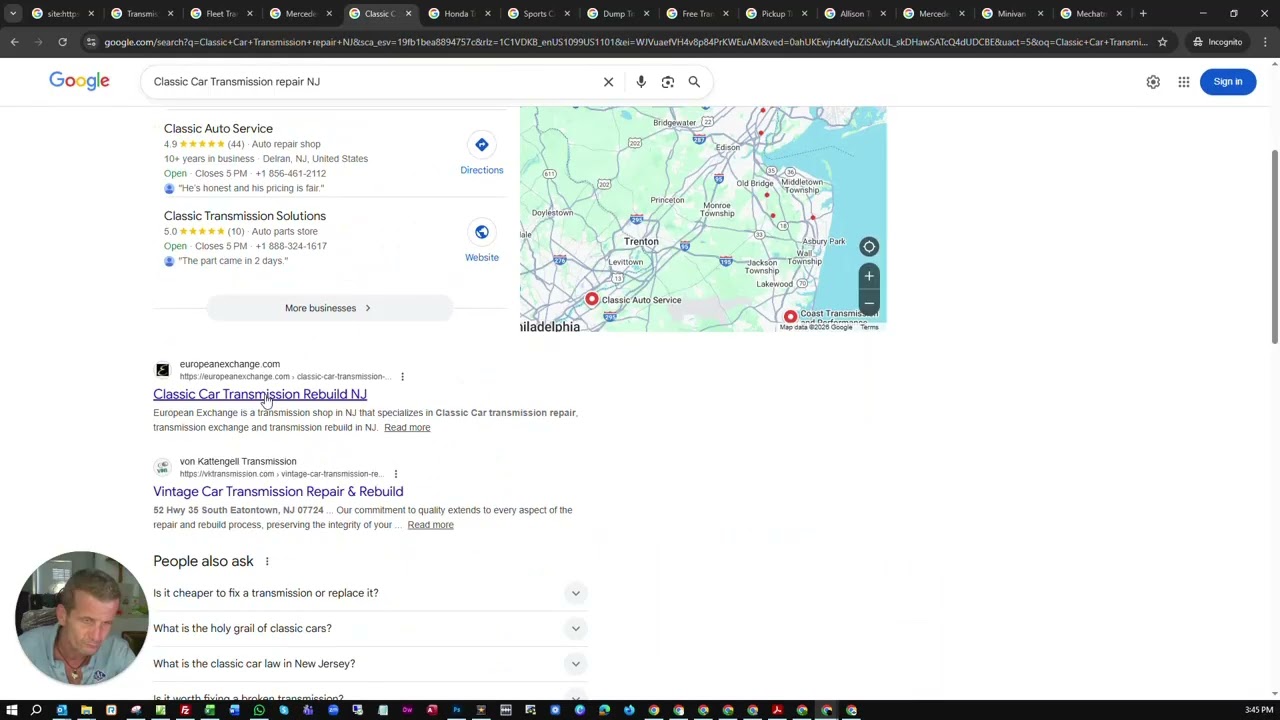Visit Classic Transmission Solutions website
Image resolution: width=1280 pixels, height=720 pixels.
point(482,242)
